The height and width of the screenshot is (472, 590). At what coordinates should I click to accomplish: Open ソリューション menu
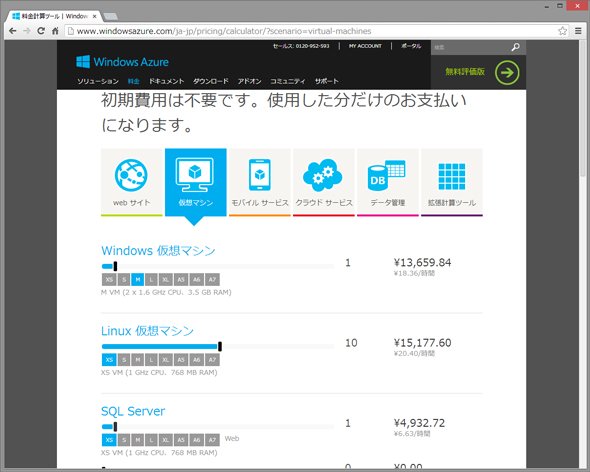pyautogui.click(x=98, y=81)
